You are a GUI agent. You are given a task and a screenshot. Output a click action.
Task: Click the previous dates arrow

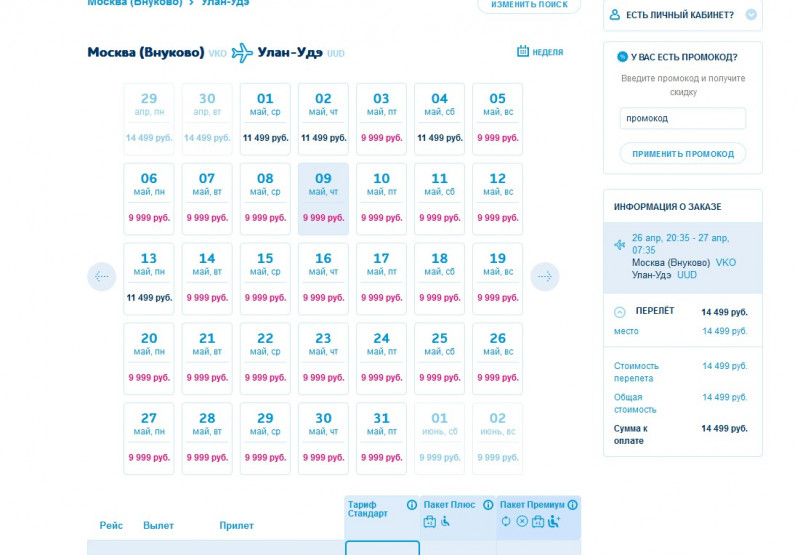click(x=102, y=276)
